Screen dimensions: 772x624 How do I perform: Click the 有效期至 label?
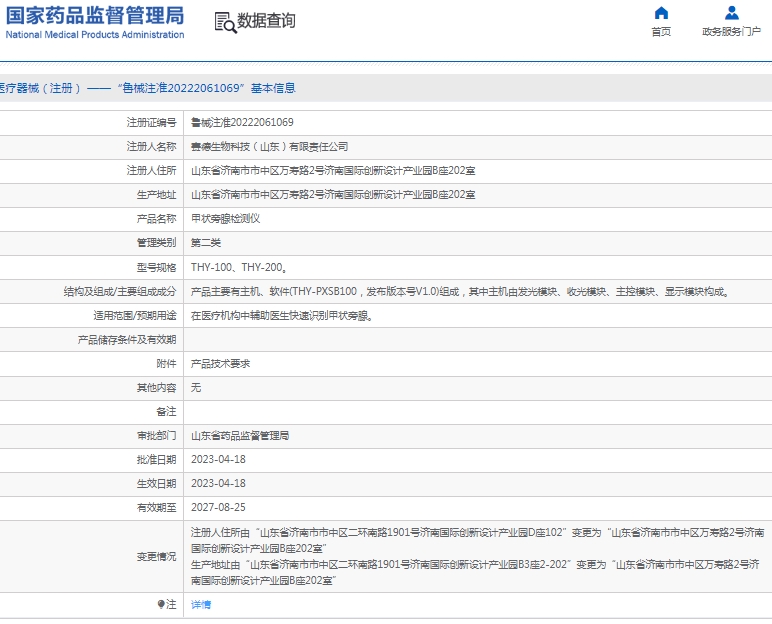(x=156, y=507)
